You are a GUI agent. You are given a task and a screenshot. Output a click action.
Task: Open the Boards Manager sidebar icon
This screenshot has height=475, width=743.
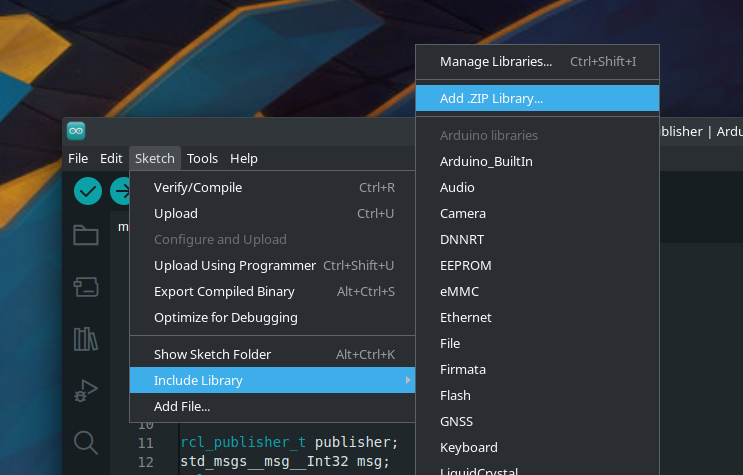point(86,287)
